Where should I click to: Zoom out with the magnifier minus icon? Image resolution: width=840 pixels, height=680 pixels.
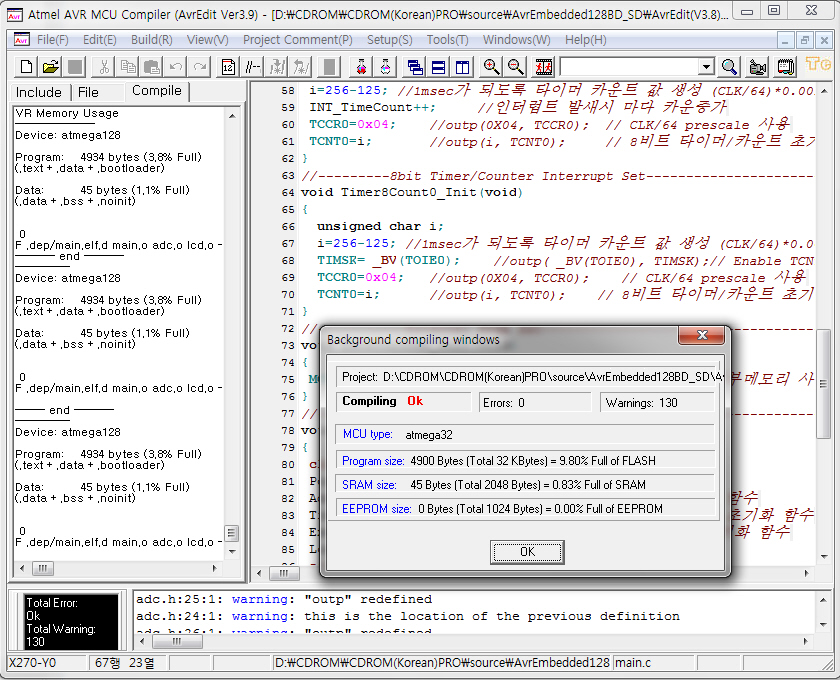point(515,67)
